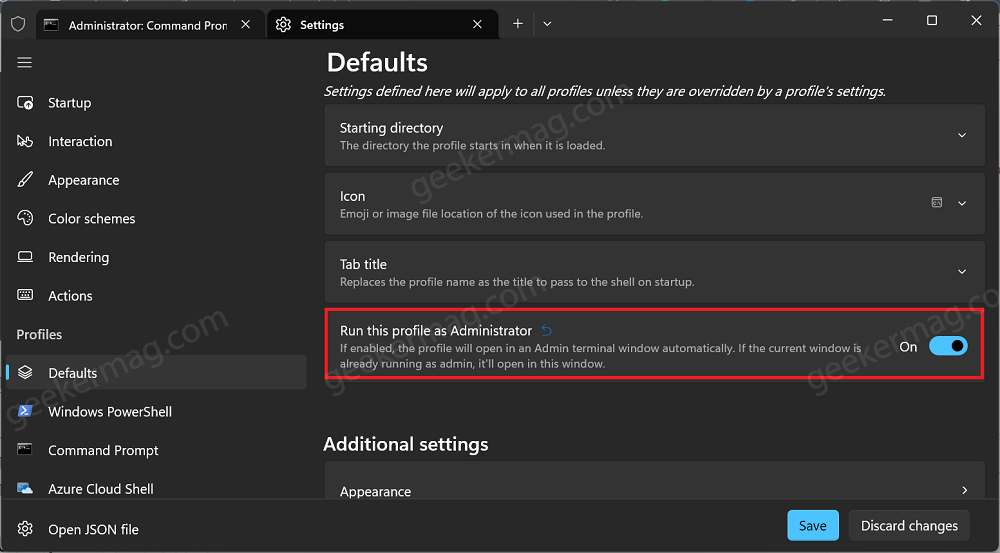Screen dimensions: 1000x553
Task: Open the Rendering settings page
Action: pos(156,257)
